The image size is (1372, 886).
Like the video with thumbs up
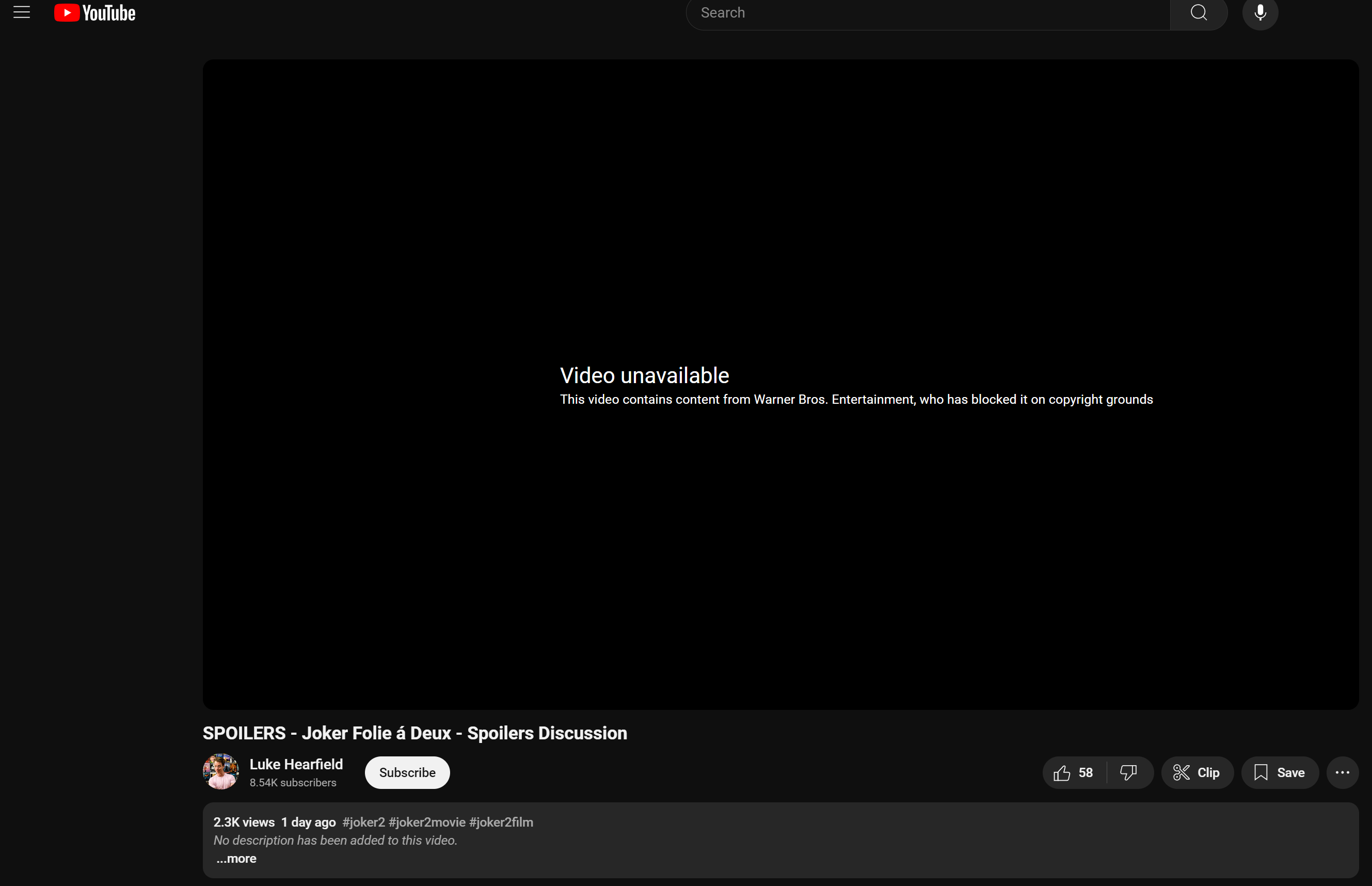point(1061,772)
